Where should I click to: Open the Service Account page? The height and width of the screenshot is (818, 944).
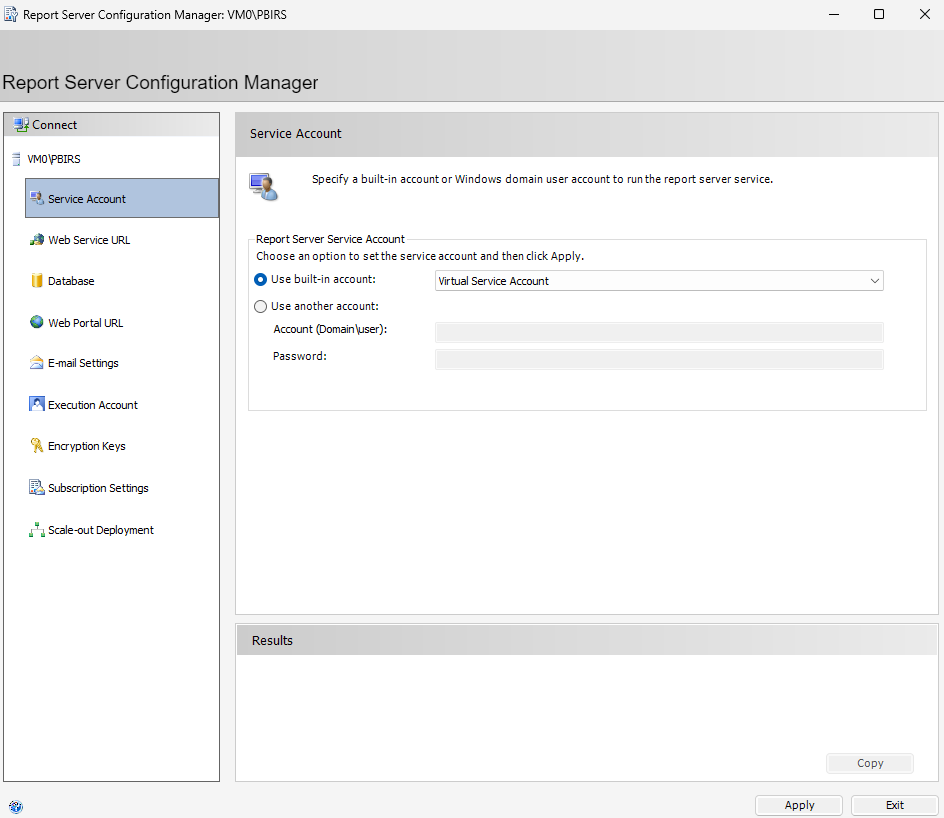pyautogui.click(x=122, y=198)
